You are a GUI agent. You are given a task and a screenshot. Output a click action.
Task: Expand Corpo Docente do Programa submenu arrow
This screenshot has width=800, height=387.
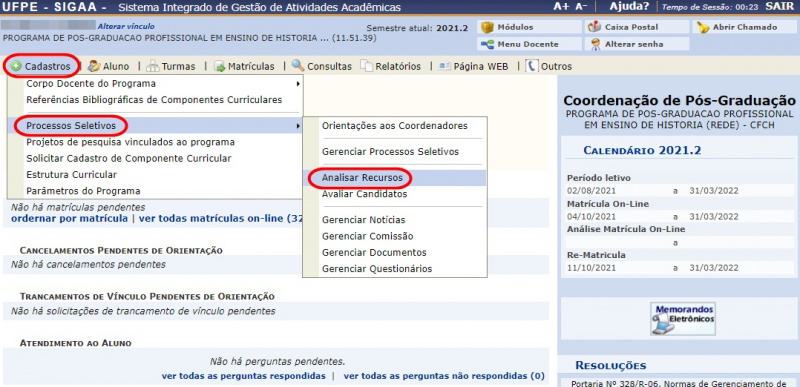(x=298, y=84)
